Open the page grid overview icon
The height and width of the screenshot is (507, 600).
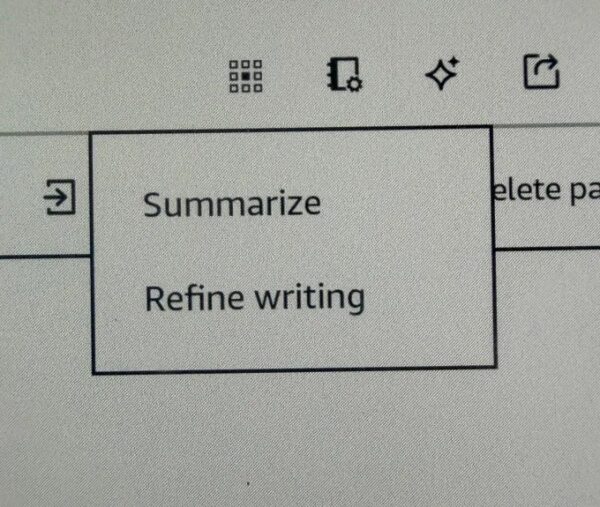pyautogui.click(x=246, y=76)
